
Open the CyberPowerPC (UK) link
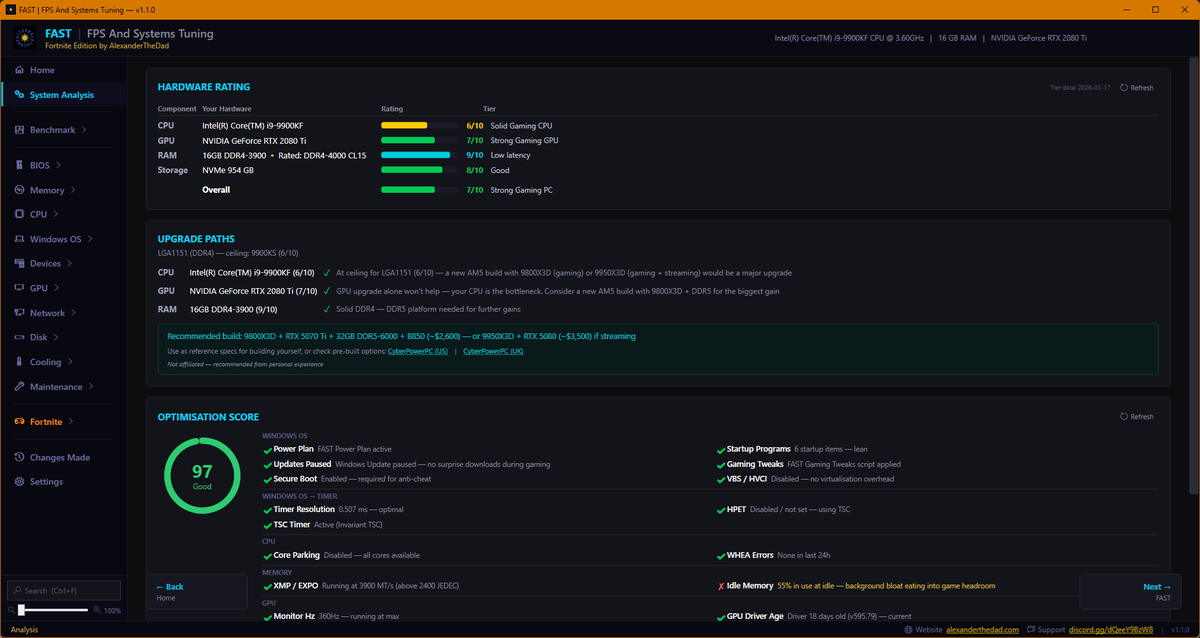pyautogui.click(x=493, y=351)
